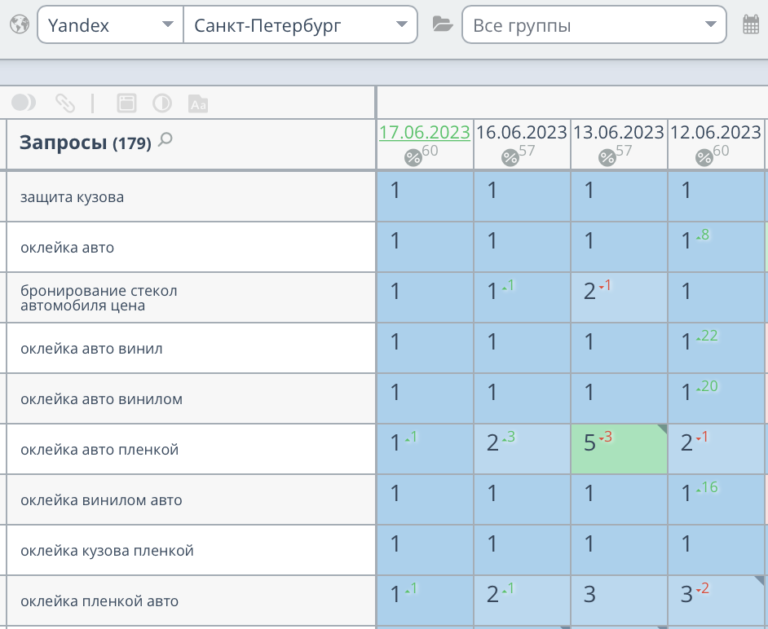Toggle the switch icon in the toolbar
Image resolution: width=768 pixels, height=629 pixels.
[x=24, y=102]
